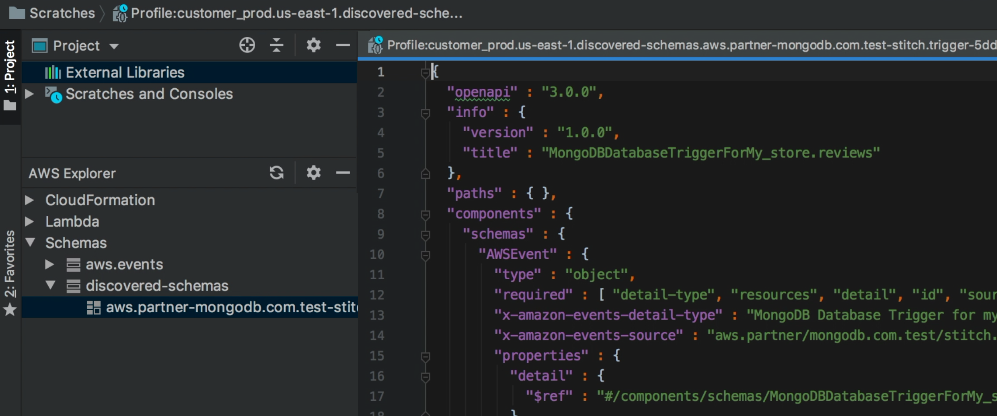Click the locate/select opened file icon in Project panel

(x=247, y=46)
